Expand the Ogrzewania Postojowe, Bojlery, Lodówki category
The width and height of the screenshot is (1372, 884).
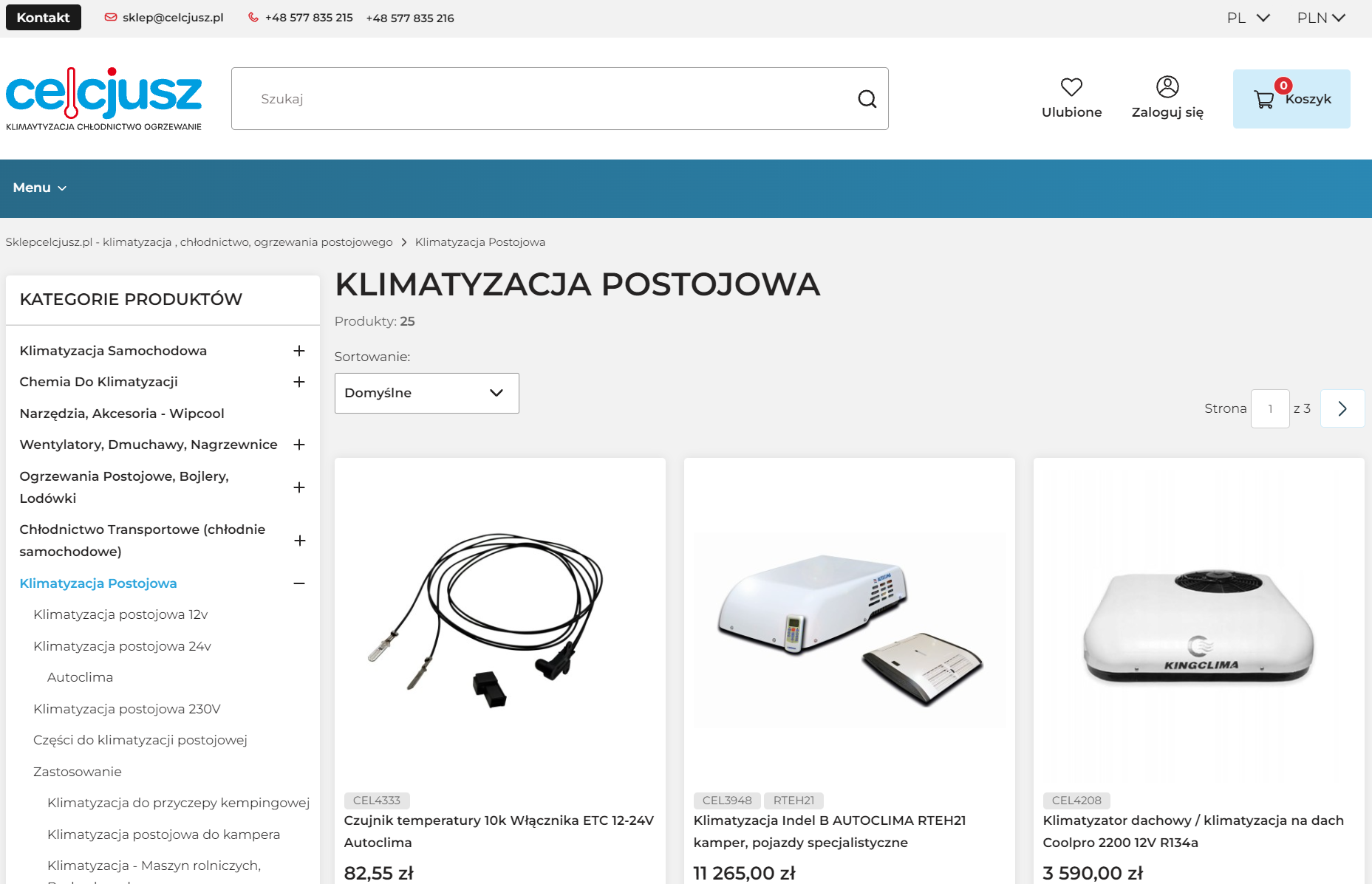(299, 487)
